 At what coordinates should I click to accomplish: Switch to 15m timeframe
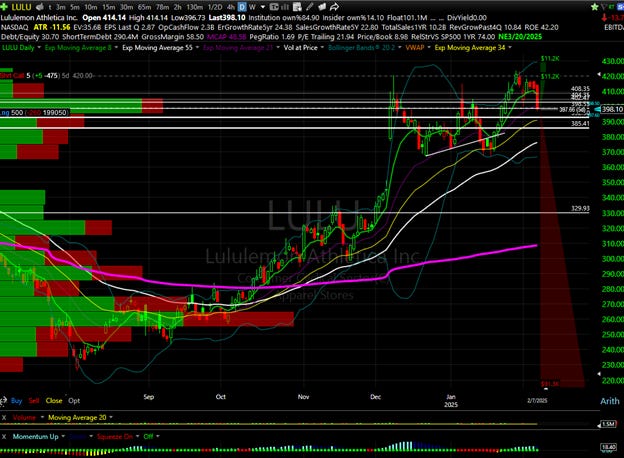tap(109, 7)
